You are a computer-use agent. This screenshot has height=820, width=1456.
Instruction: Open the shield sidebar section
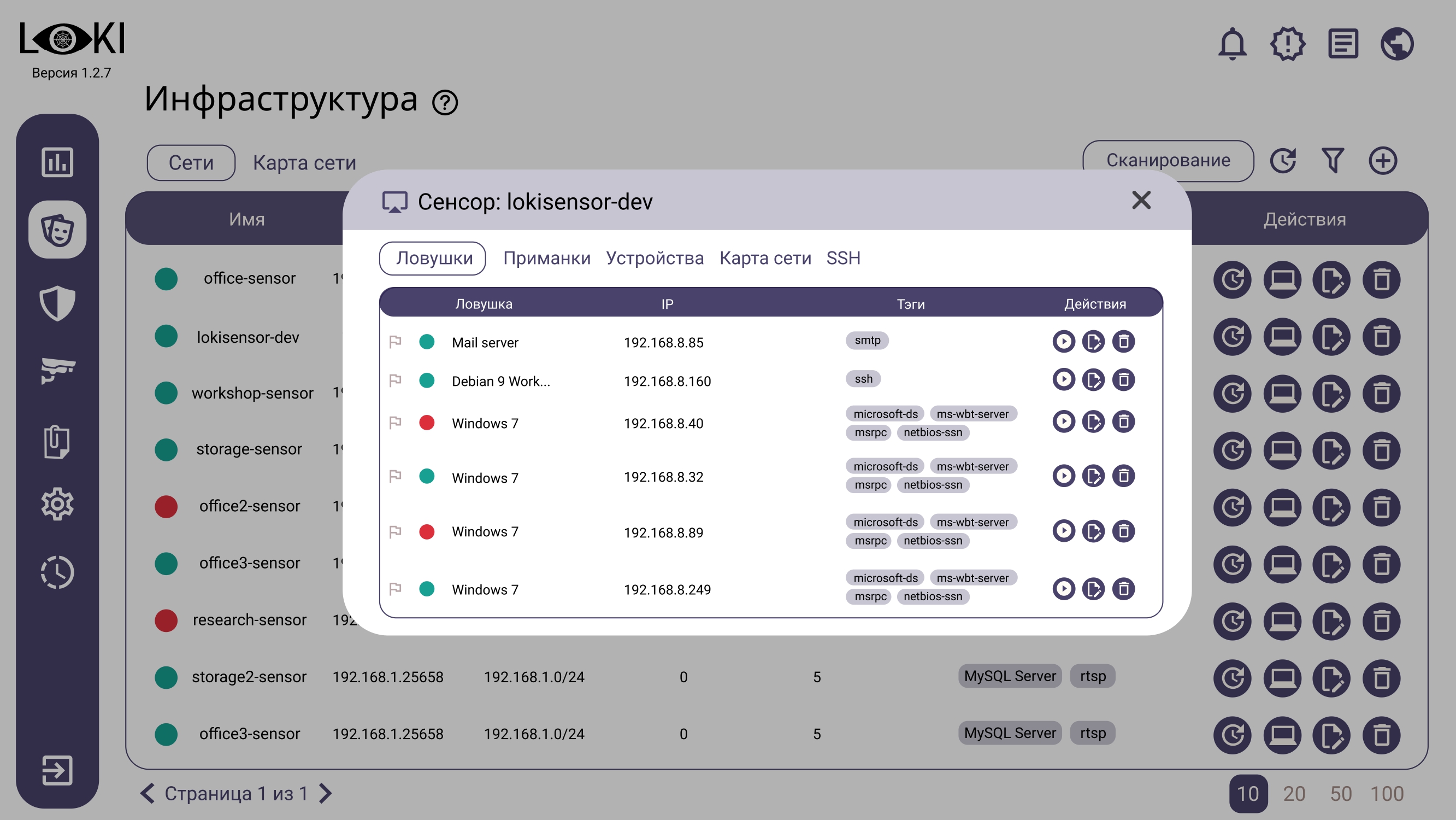[57, 303]
